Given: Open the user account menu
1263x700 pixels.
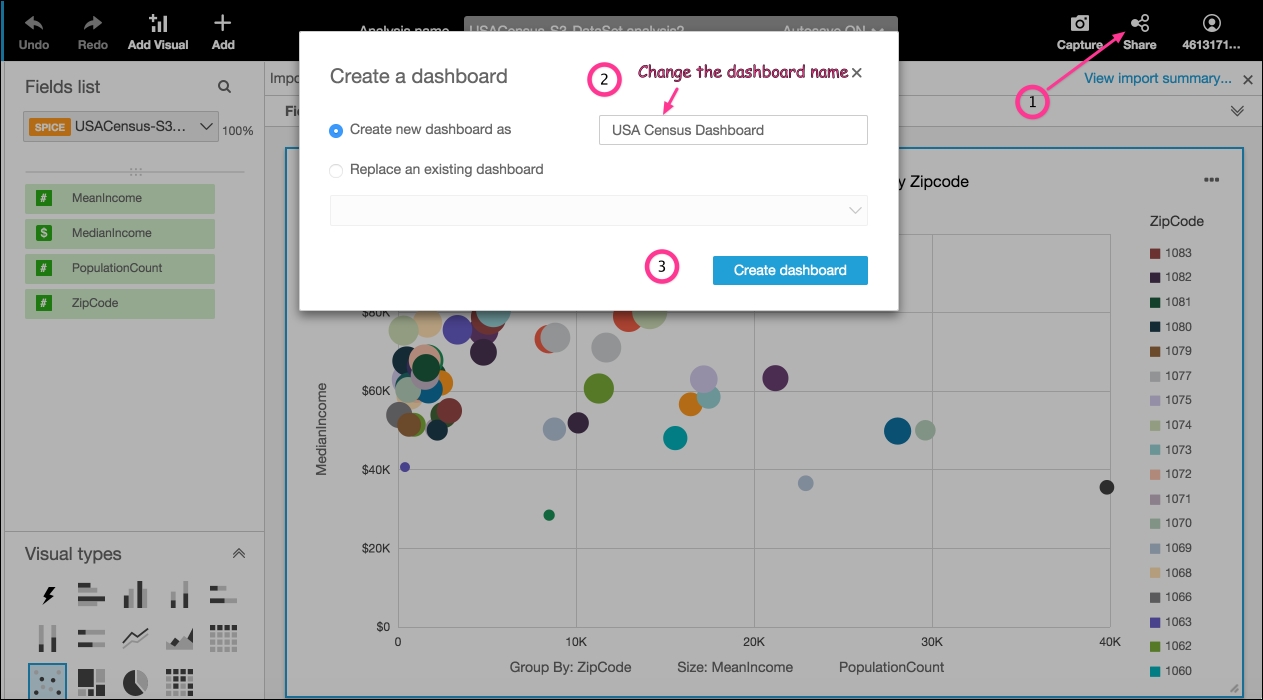Looking at the screenshot, I should pyautogui.click(x=1212, y=24).
